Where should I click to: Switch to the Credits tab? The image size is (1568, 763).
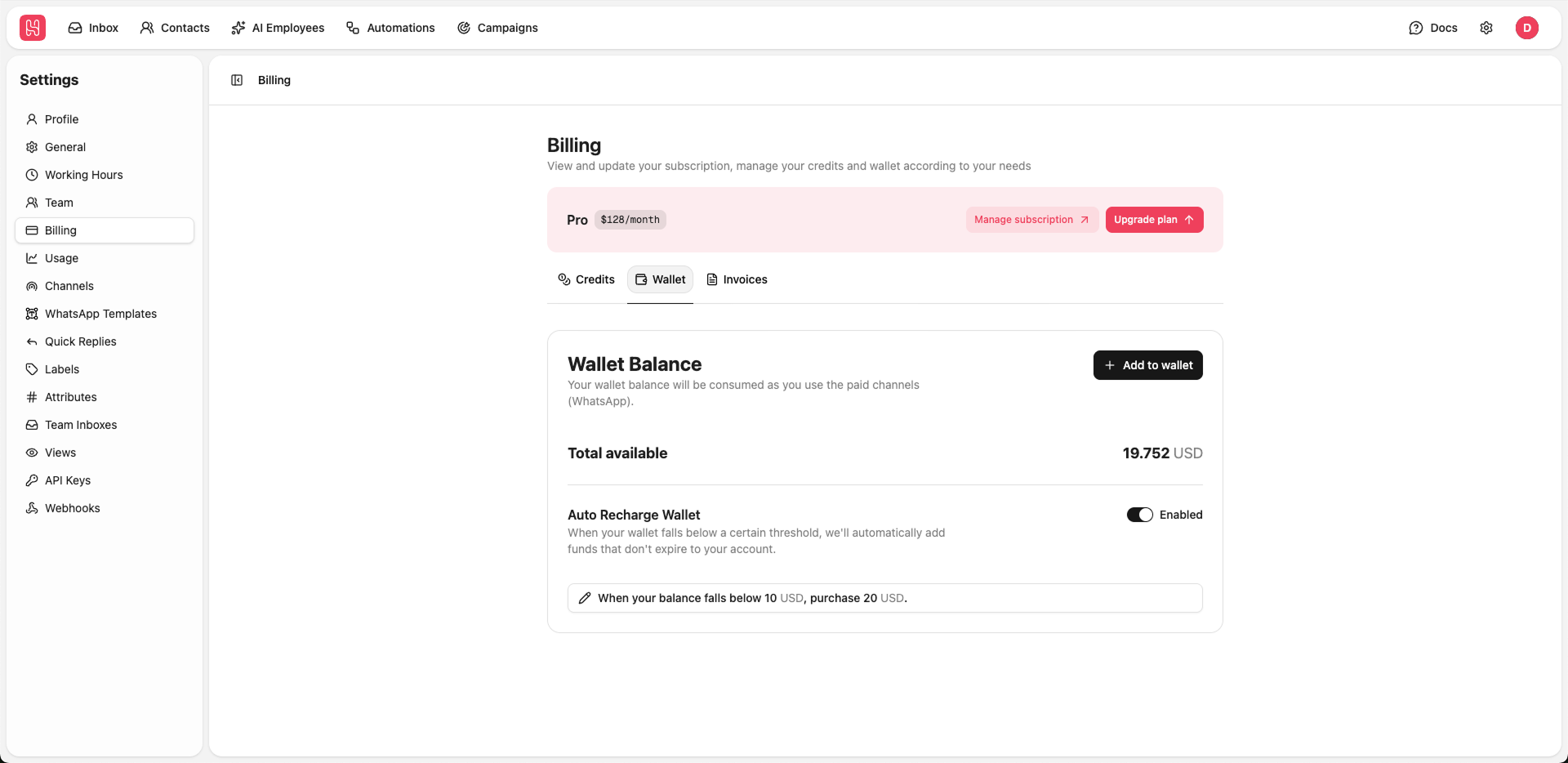(x=586, y=279)
